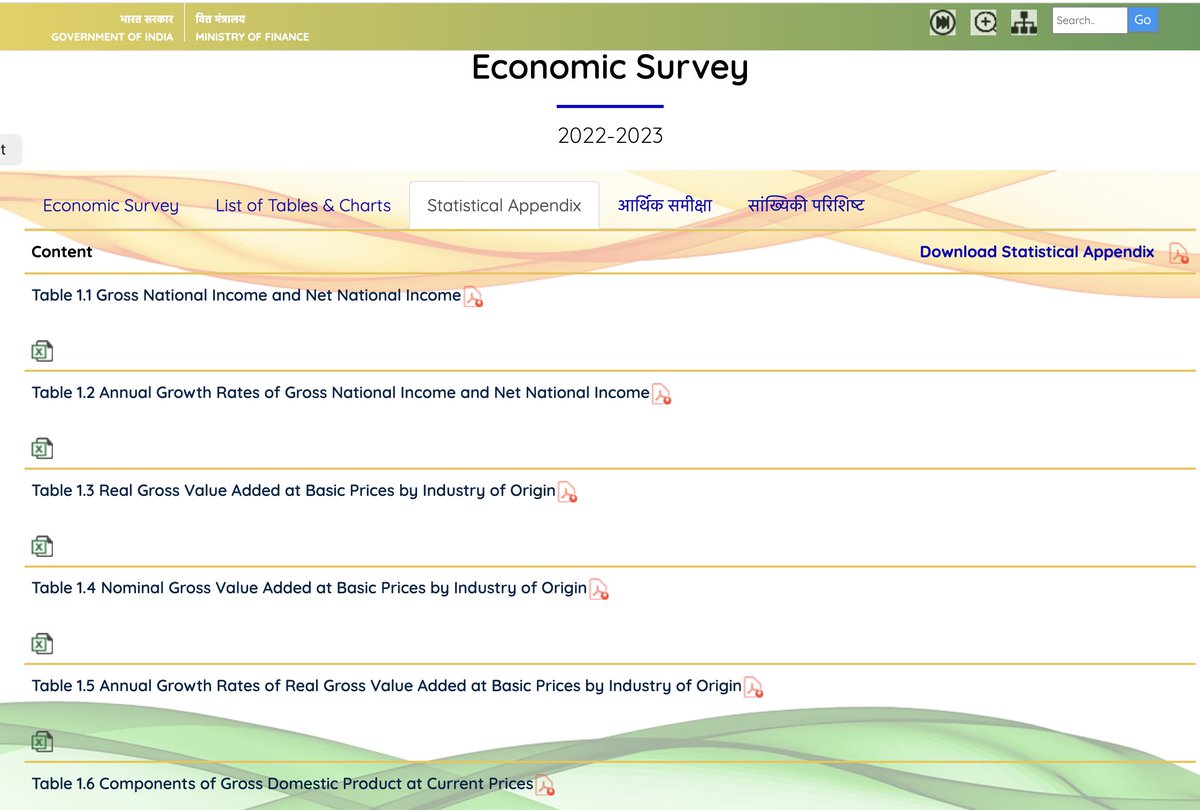Download the Excel file below Table 1.1
Screen dimensions: 1200x810
pos(41,350)
